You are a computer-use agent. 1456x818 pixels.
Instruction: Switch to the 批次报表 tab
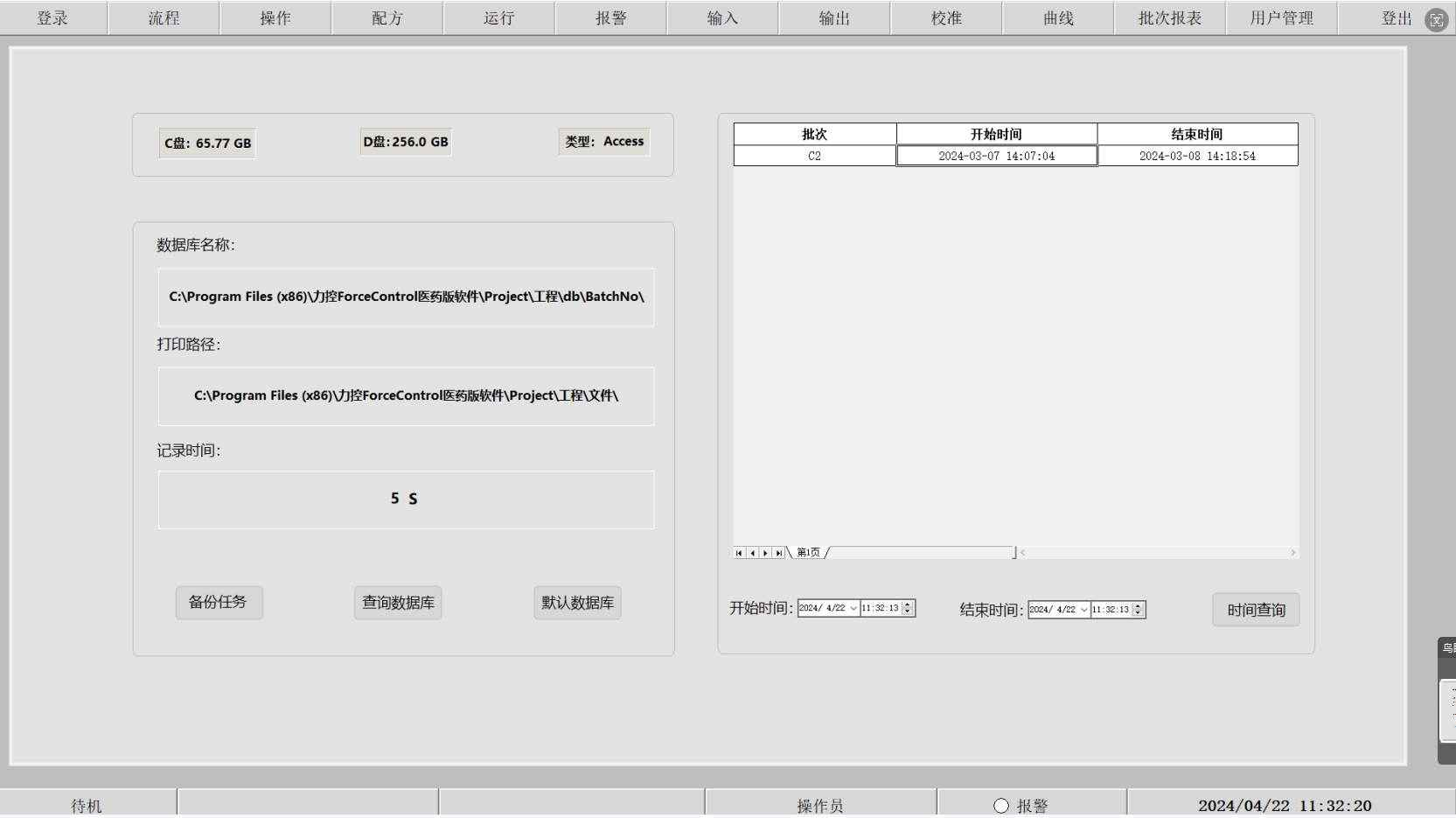[1169, 18]
